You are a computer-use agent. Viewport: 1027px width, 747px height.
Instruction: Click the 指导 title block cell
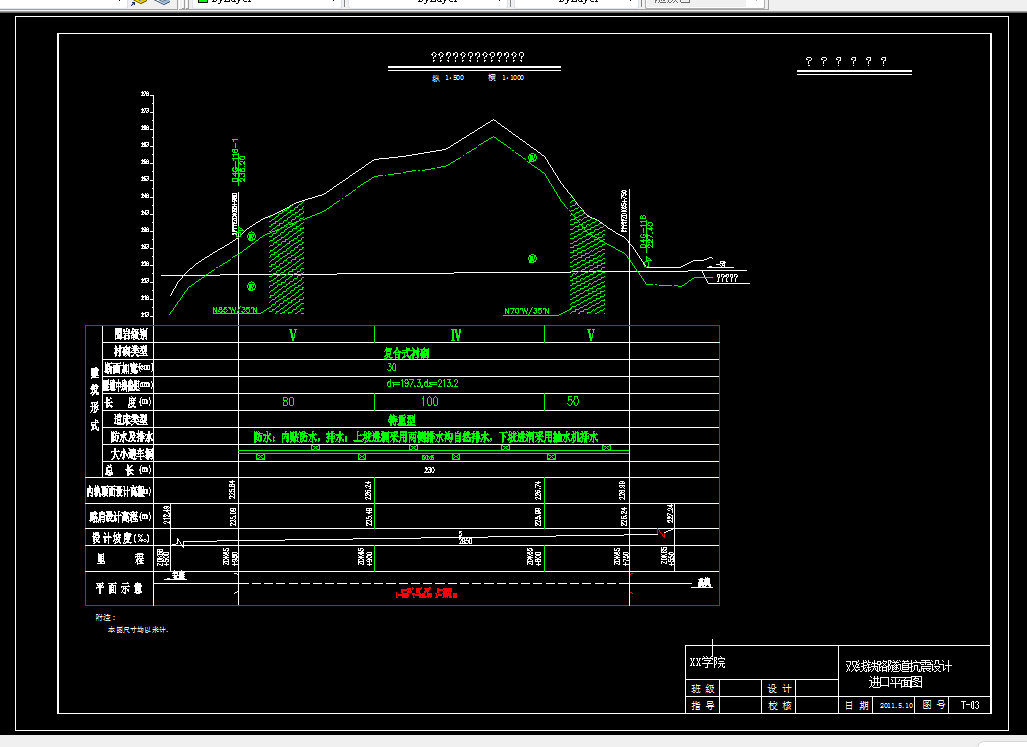click(703, 706)
